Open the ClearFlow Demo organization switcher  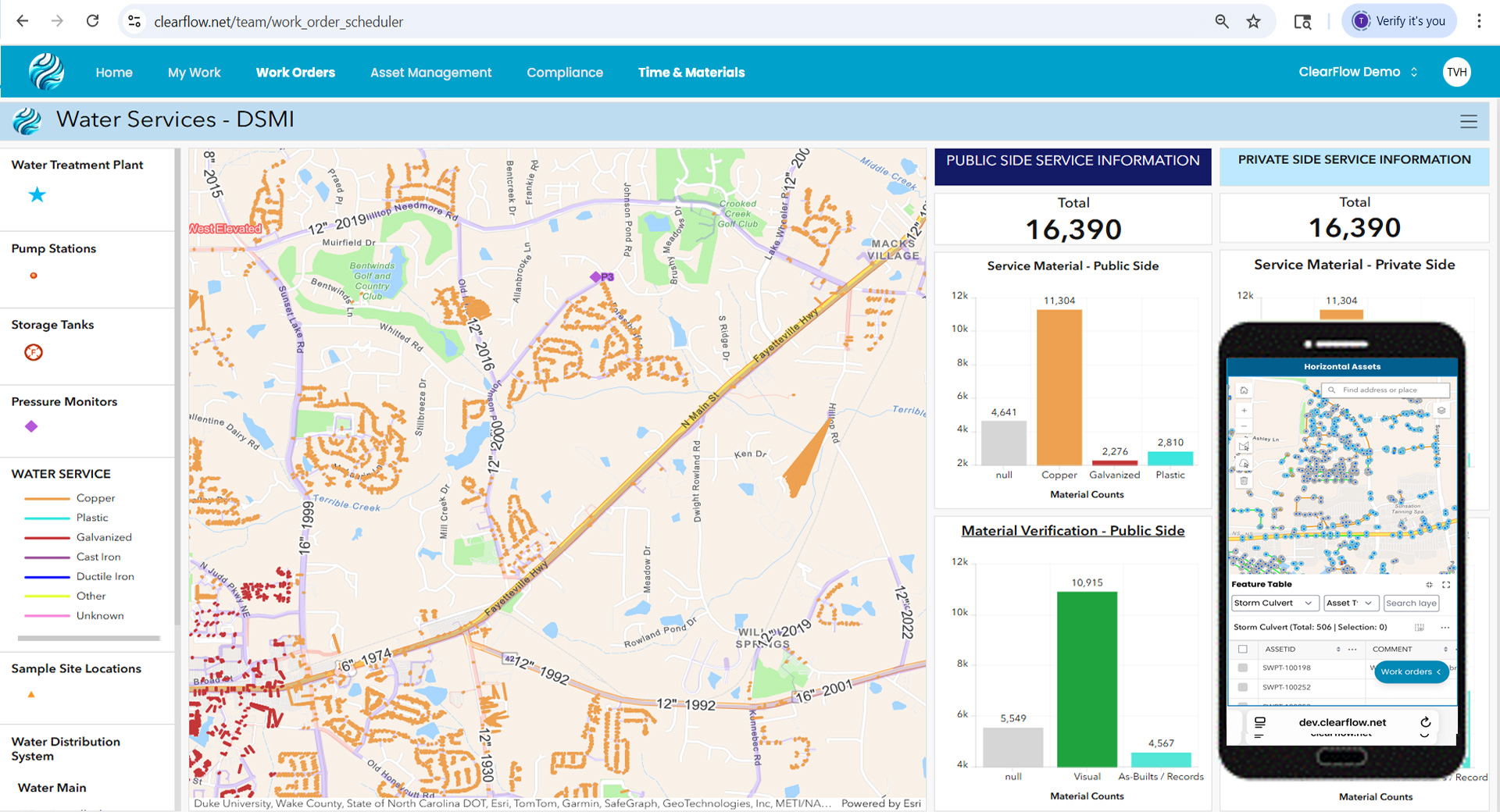[1358, 72]
